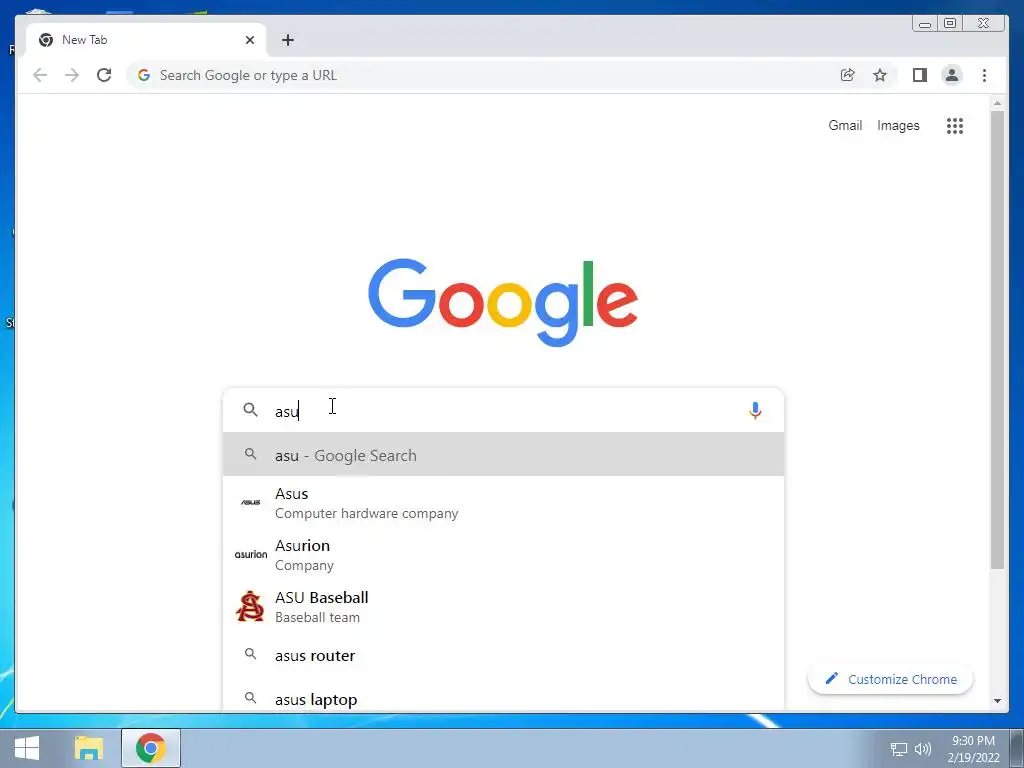Image resolution: width=1024 pixels, height=768 pixels.
Task: Click the Customize Chrome button
Action: (x=891, y=679)
